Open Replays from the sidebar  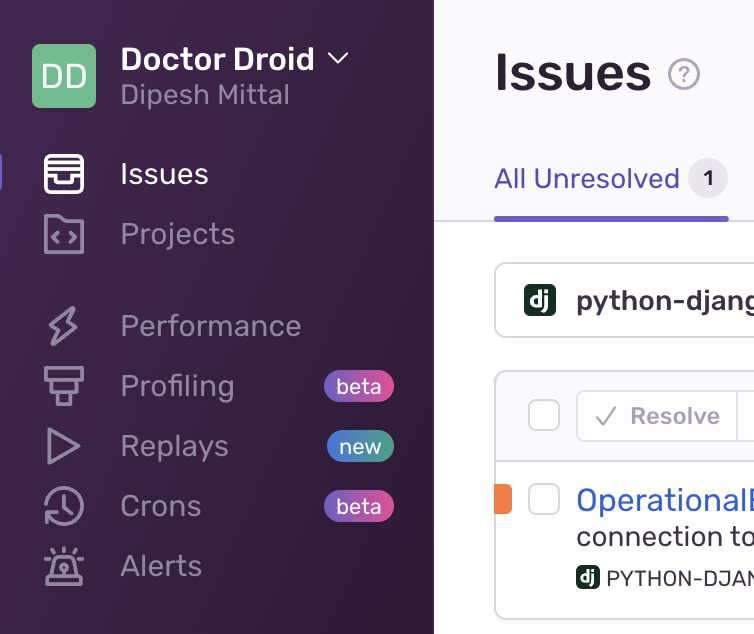174,446
